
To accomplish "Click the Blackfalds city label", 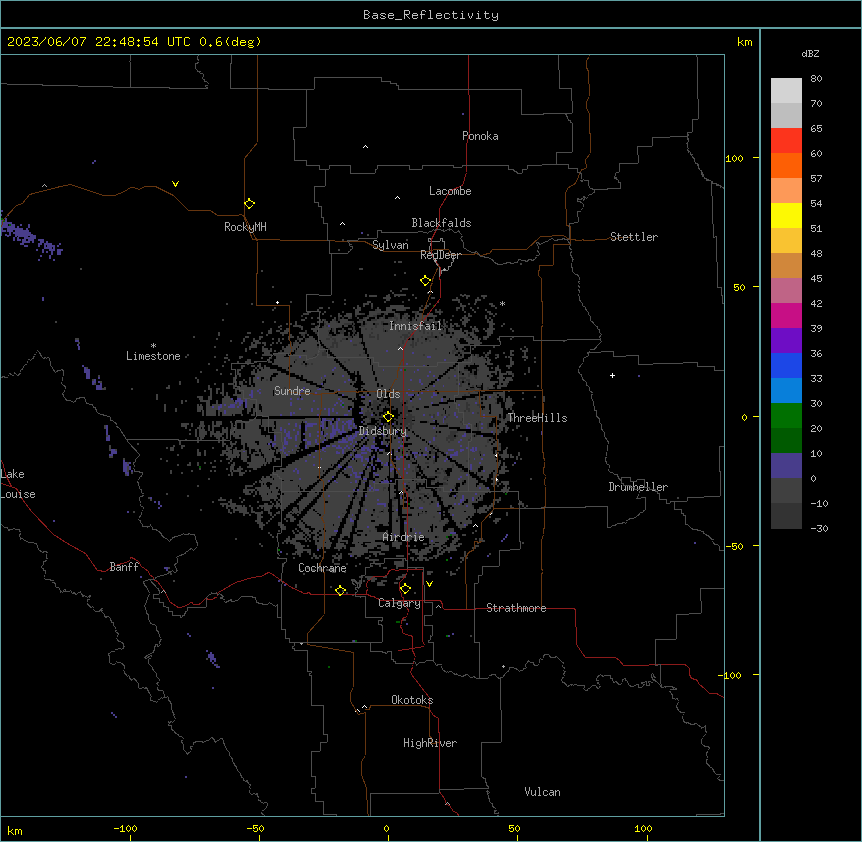I will (441, 223).
